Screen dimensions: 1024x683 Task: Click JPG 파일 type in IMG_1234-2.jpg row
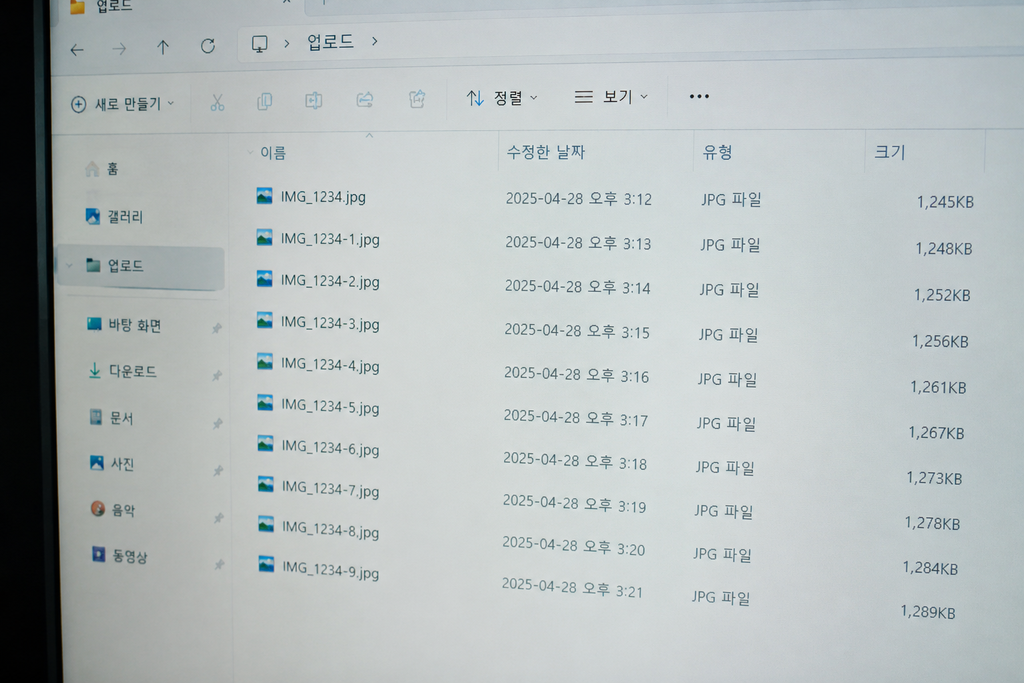729,289
